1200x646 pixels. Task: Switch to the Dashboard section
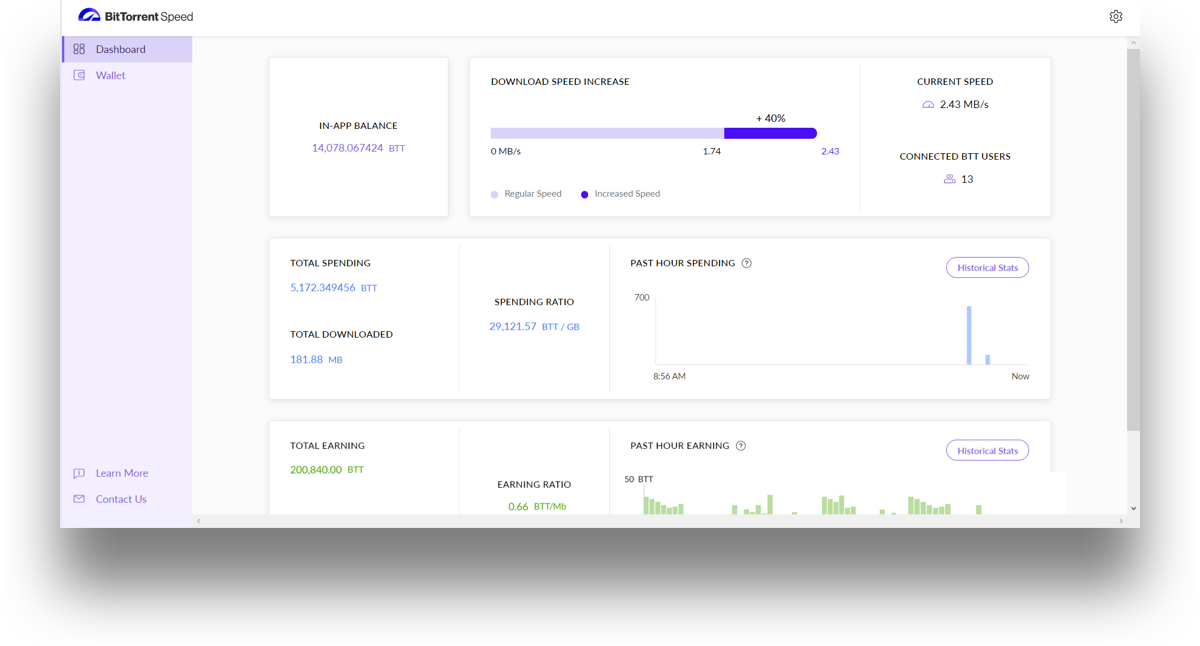(120, 48)
